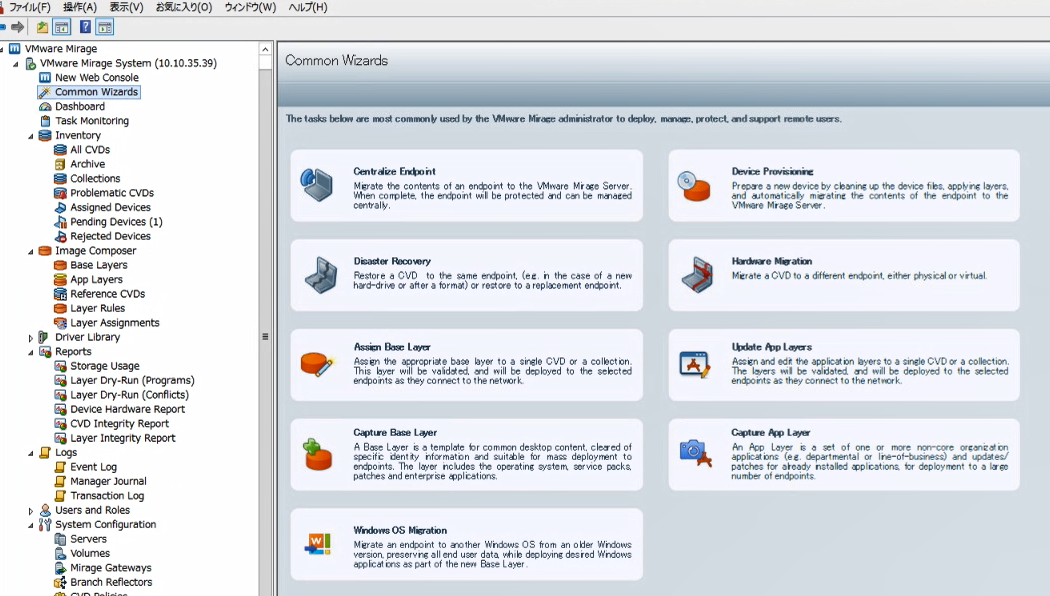This screenshot has height=596, width=1050.
Task: Open Pending Devices (1) node
Action: coord(116,222)
